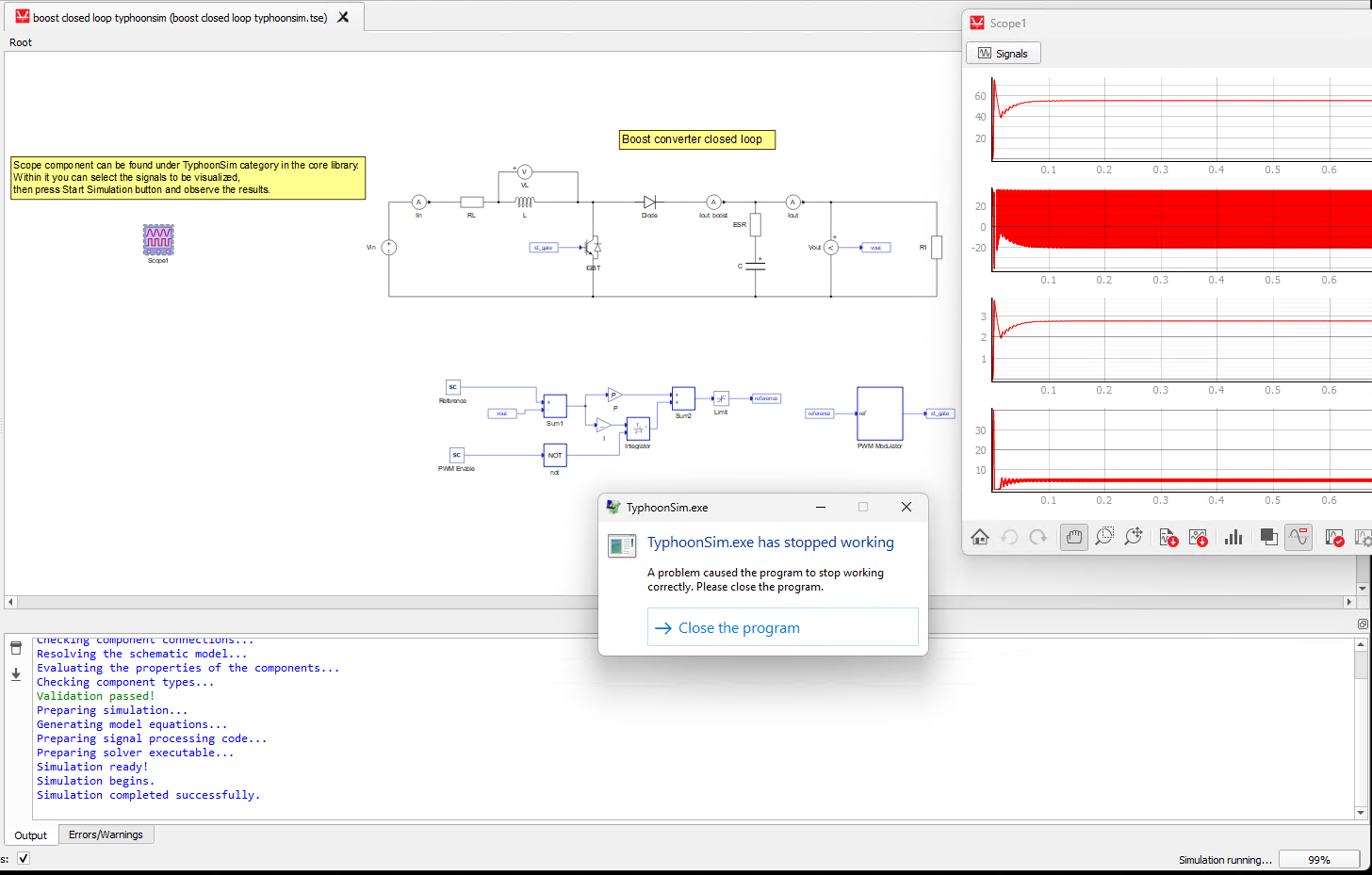Image resolution: width=1372 pixels, height=875 pixels.
Task: Select the Sum2 block
Action: [683, 398]
